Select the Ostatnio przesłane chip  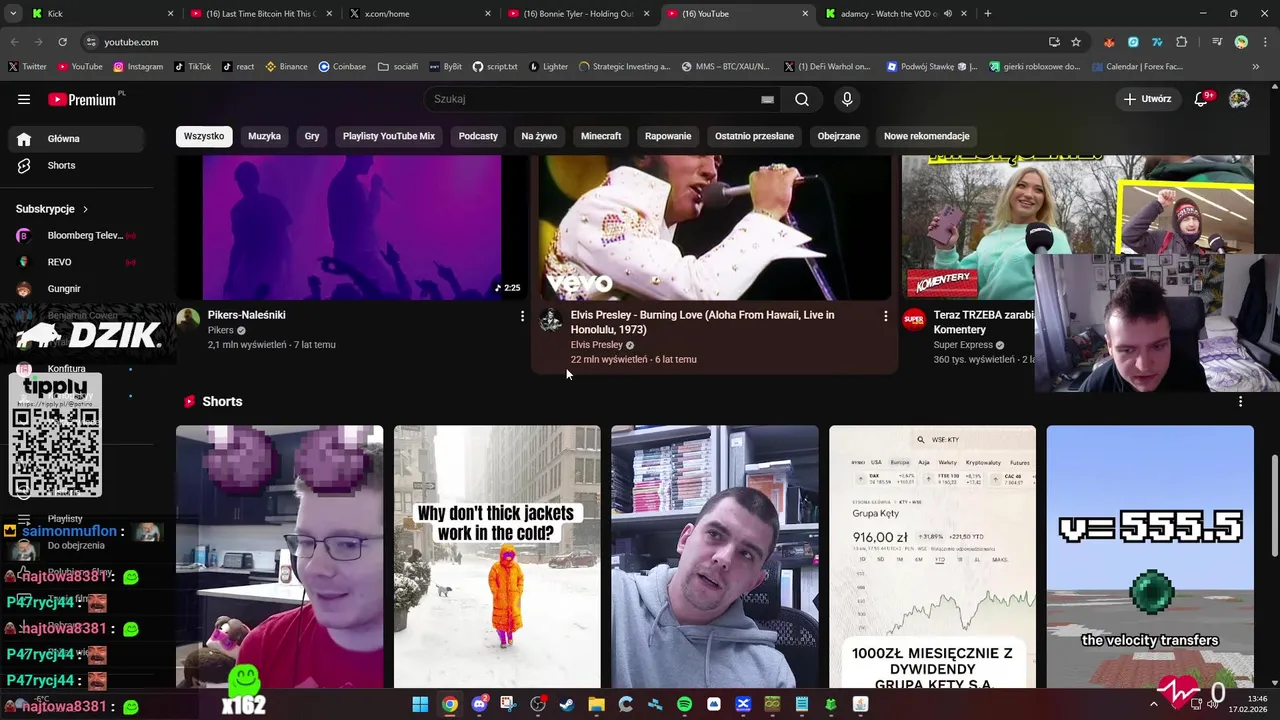pos(754,136)
